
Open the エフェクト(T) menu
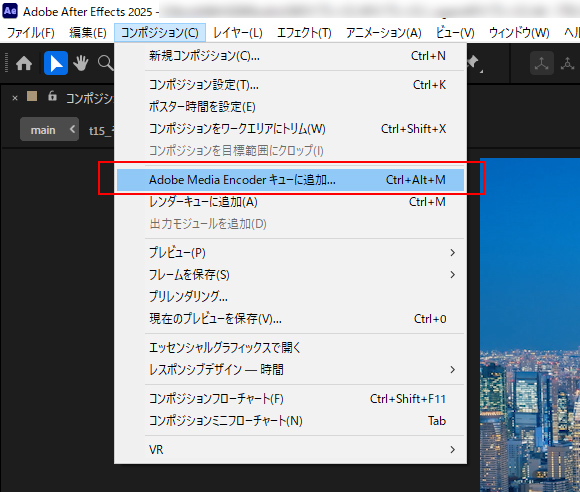click(x=304, y=33)
